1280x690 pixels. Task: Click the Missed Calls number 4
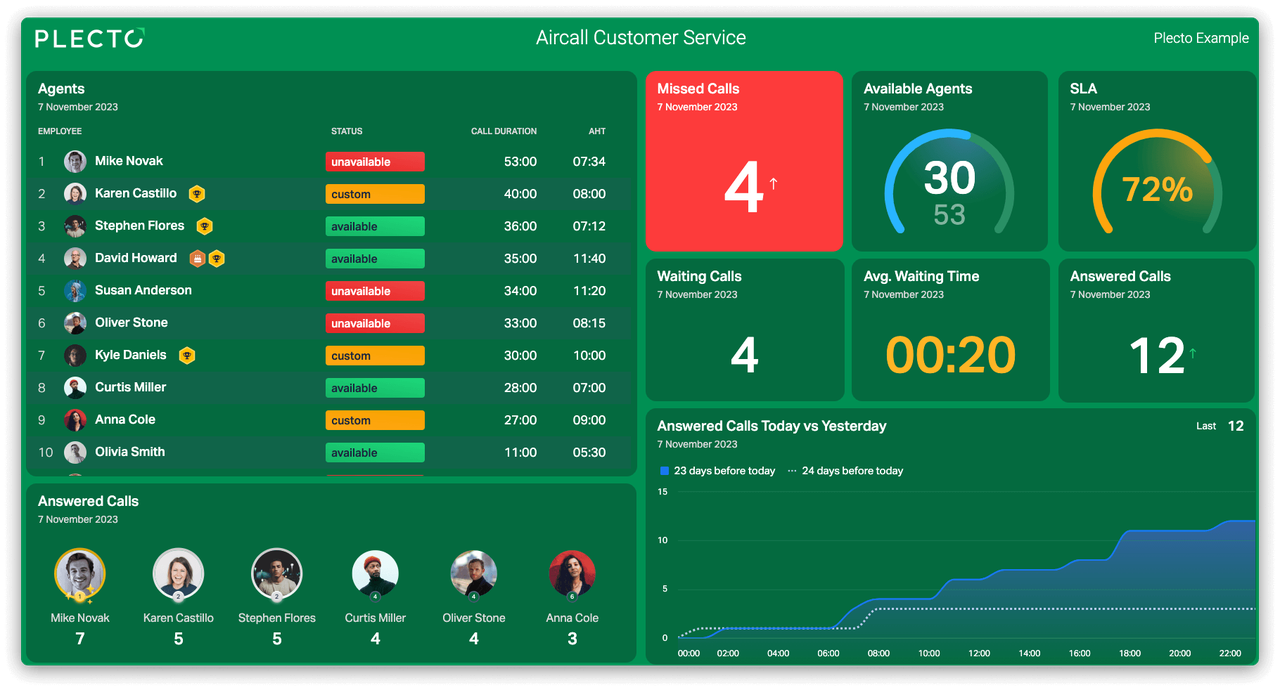pyautogui.click(x=743, y=188)
